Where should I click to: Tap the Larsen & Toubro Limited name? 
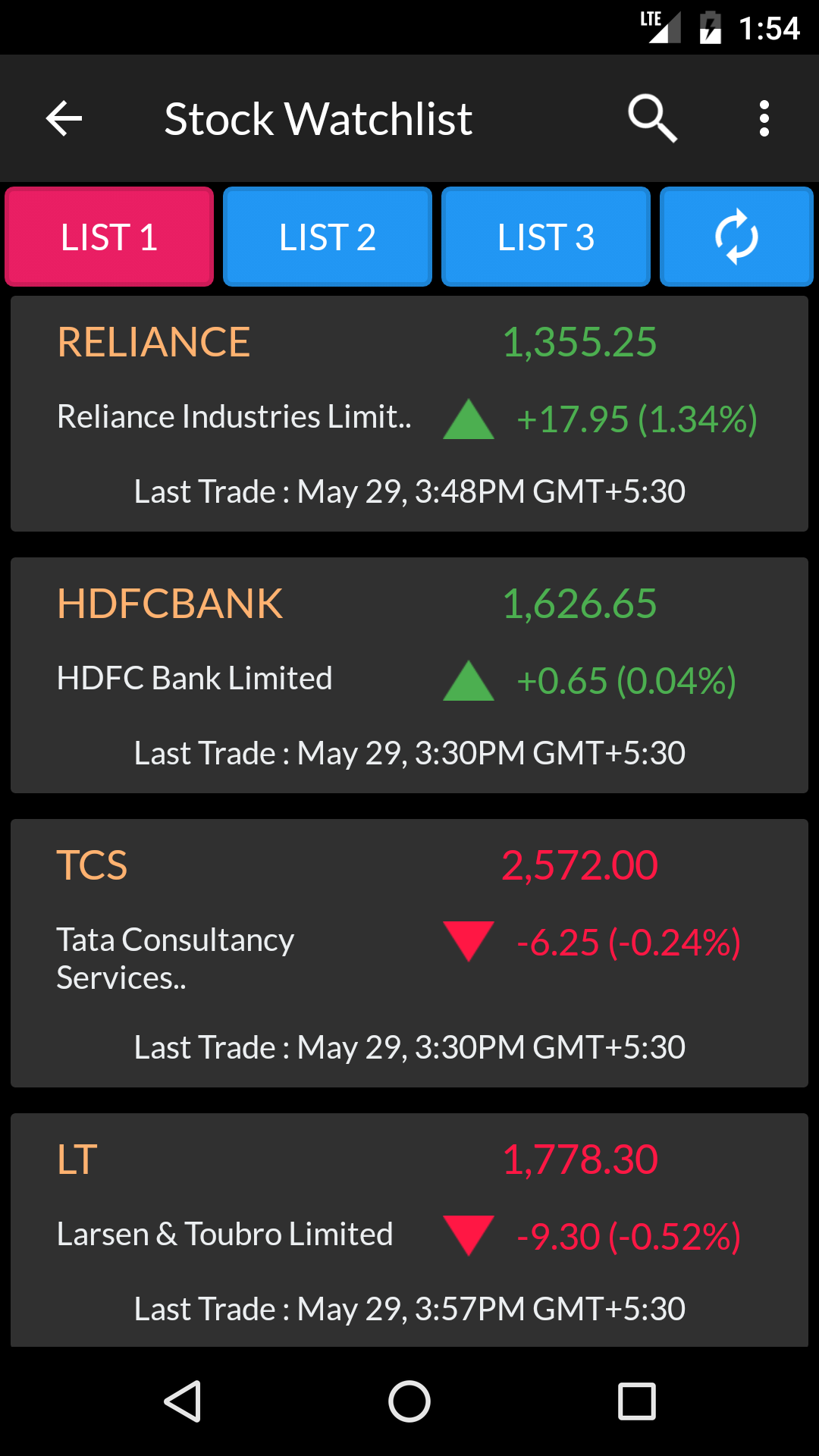click(x=225, y=1234)
